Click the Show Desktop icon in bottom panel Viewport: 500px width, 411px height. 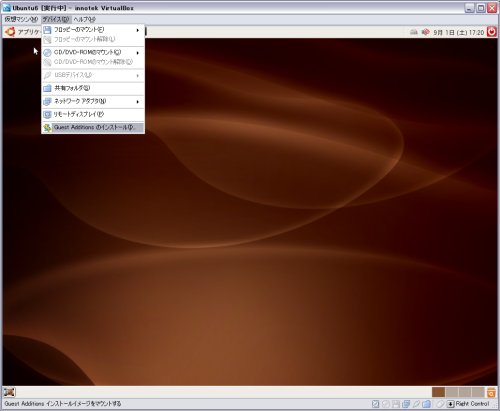9,392
